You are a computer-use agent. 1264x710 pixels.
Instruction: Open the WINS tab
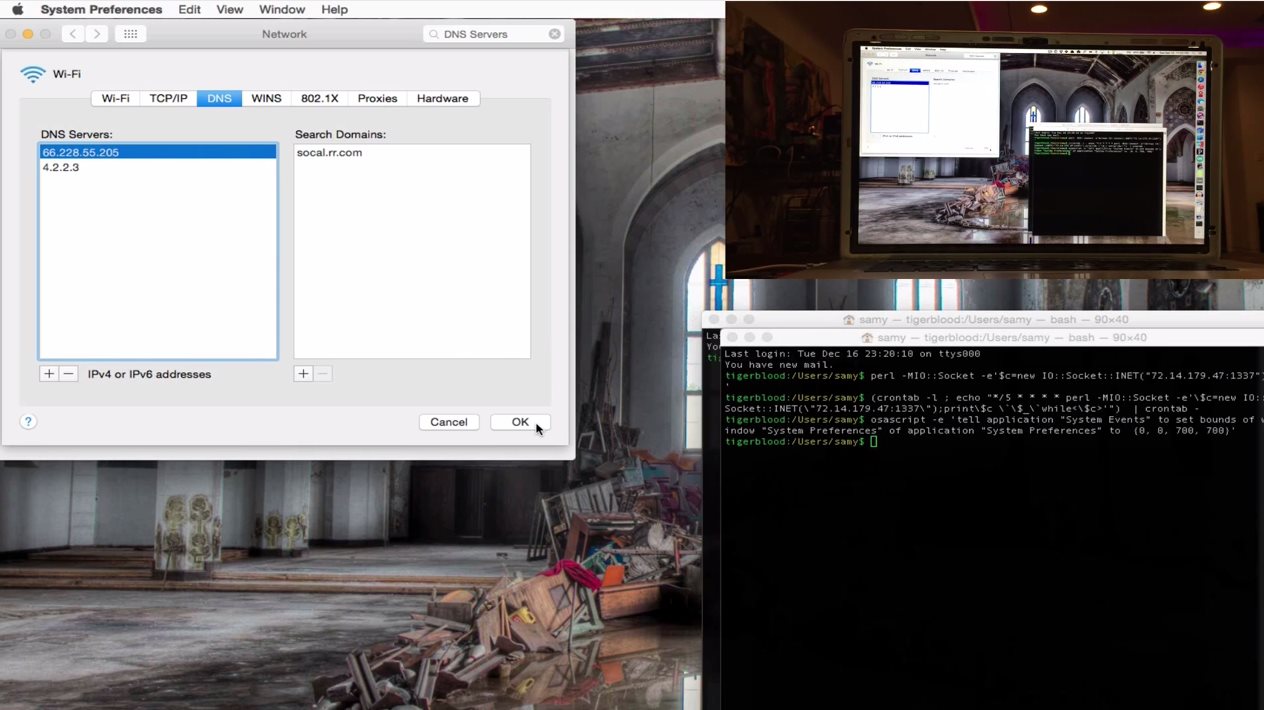click(x=266, y=98)
